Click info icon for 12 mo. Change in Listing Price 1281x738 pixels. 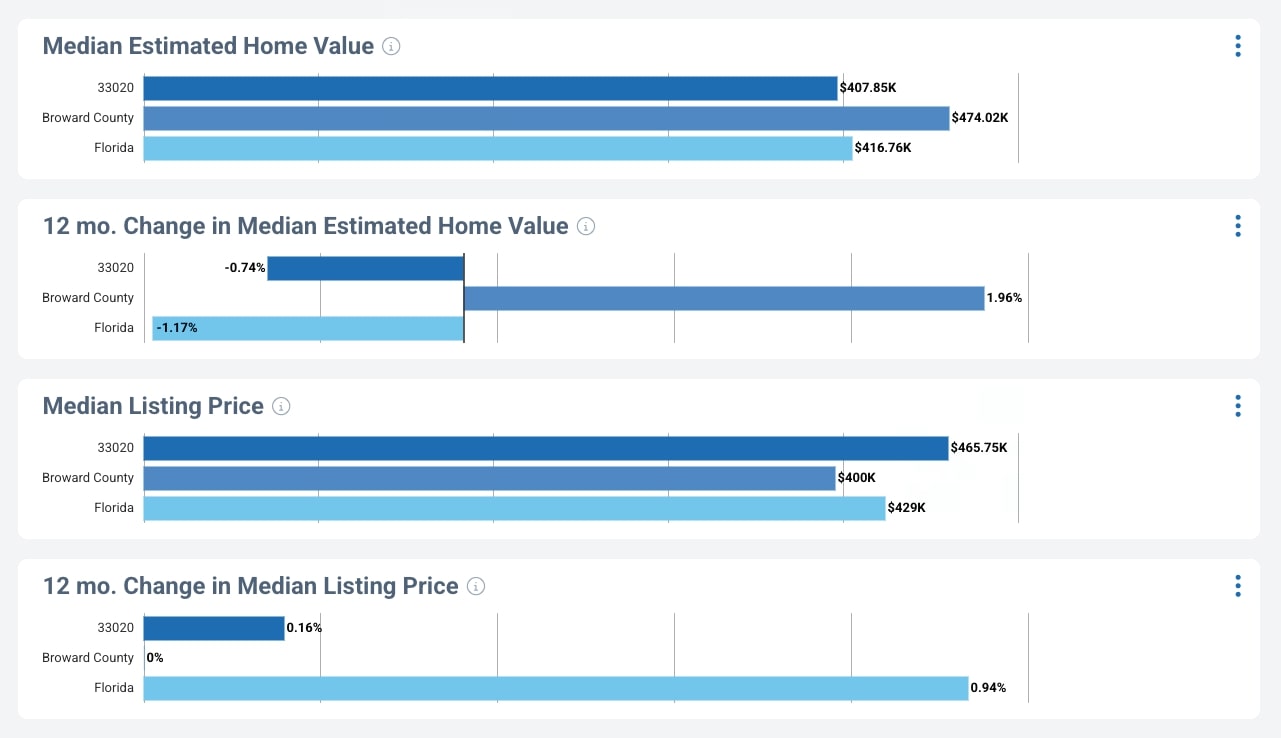pos(476,586)
